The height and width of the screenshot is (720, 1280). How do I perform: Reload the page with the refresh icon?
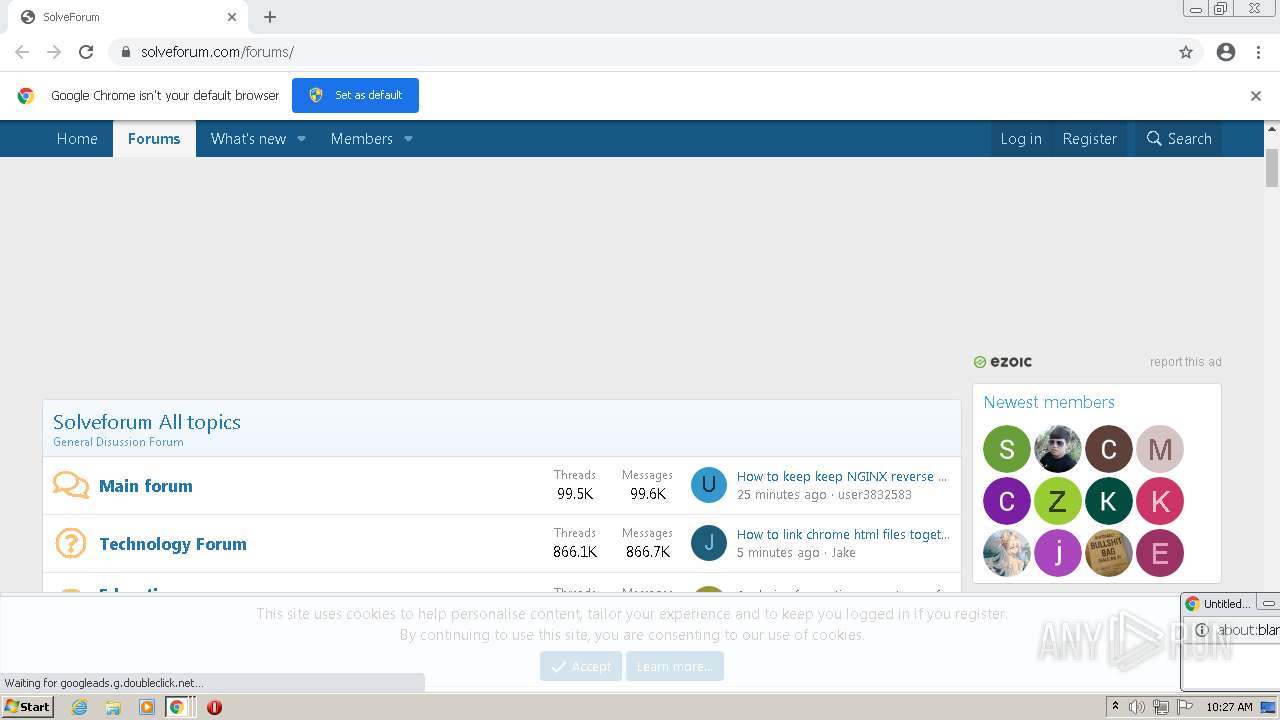click(86, 52)
